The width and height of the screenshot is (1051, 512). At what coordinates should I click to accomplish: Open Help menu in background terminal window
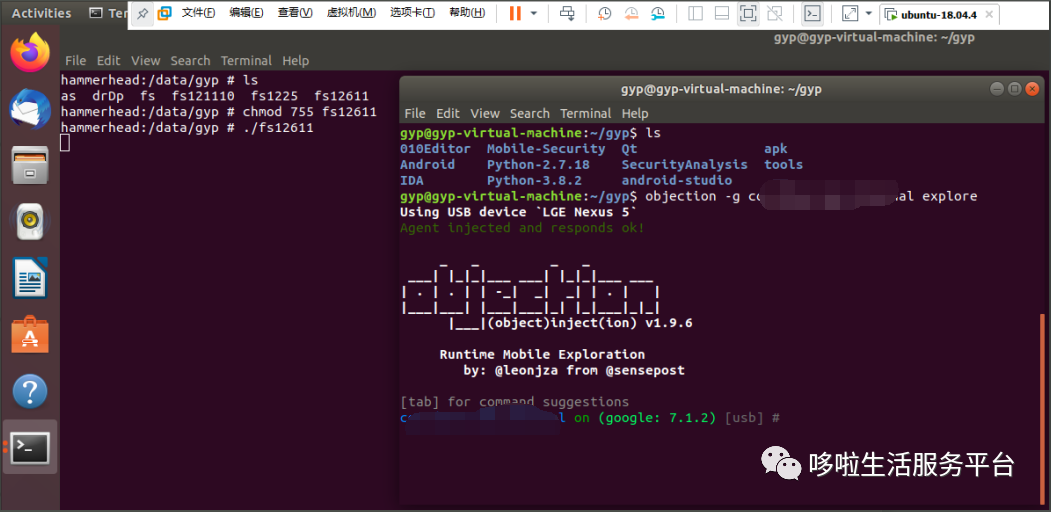(x=296, y=60)
